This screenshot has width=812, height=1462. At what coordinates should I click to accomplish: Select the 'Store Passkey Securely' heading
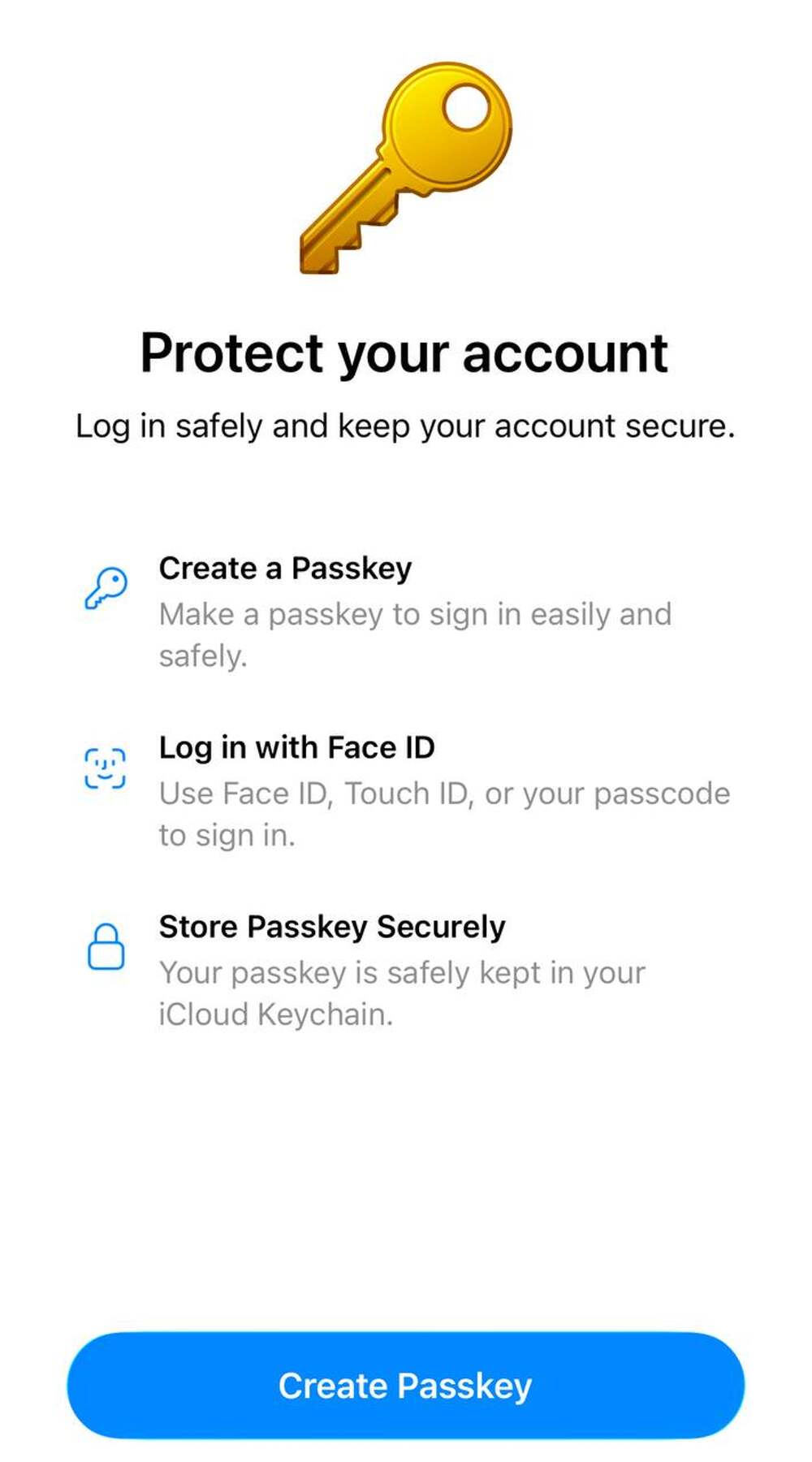click(332, 927)
